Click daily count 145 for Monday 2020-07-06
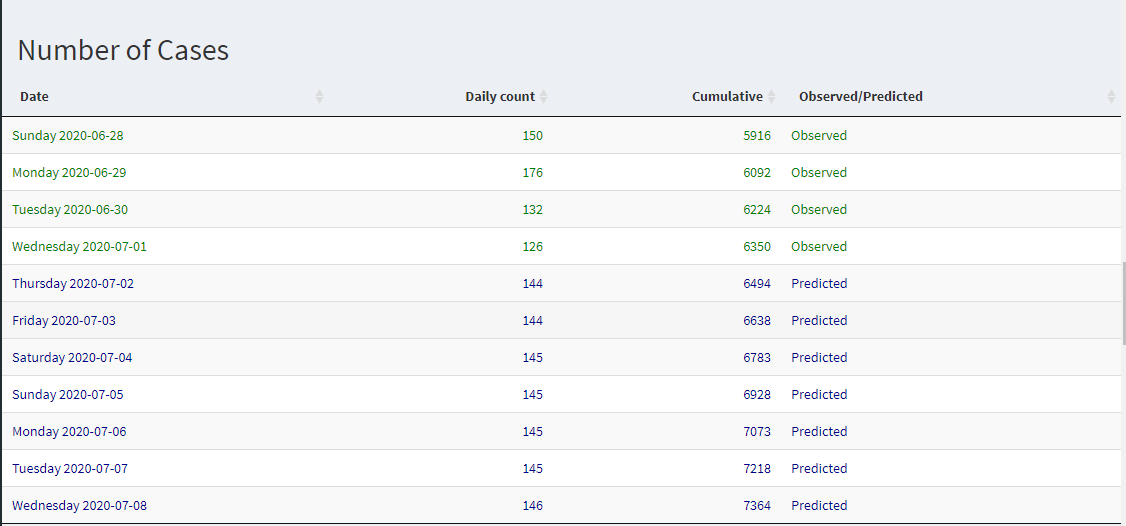 pos(533,431)
